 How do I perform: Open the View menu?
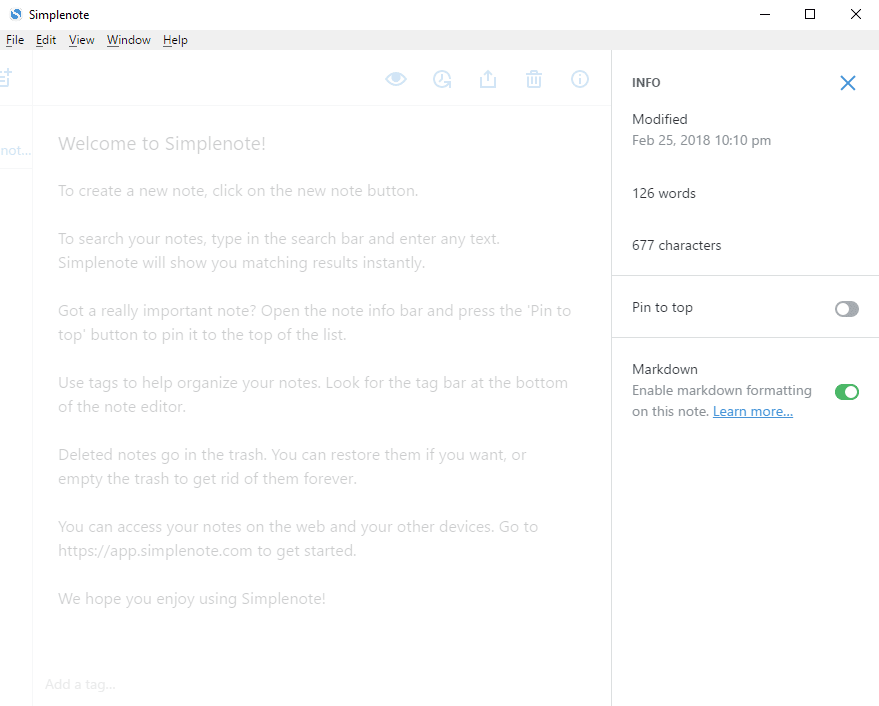pyautogui.click(x=81, y=40)
